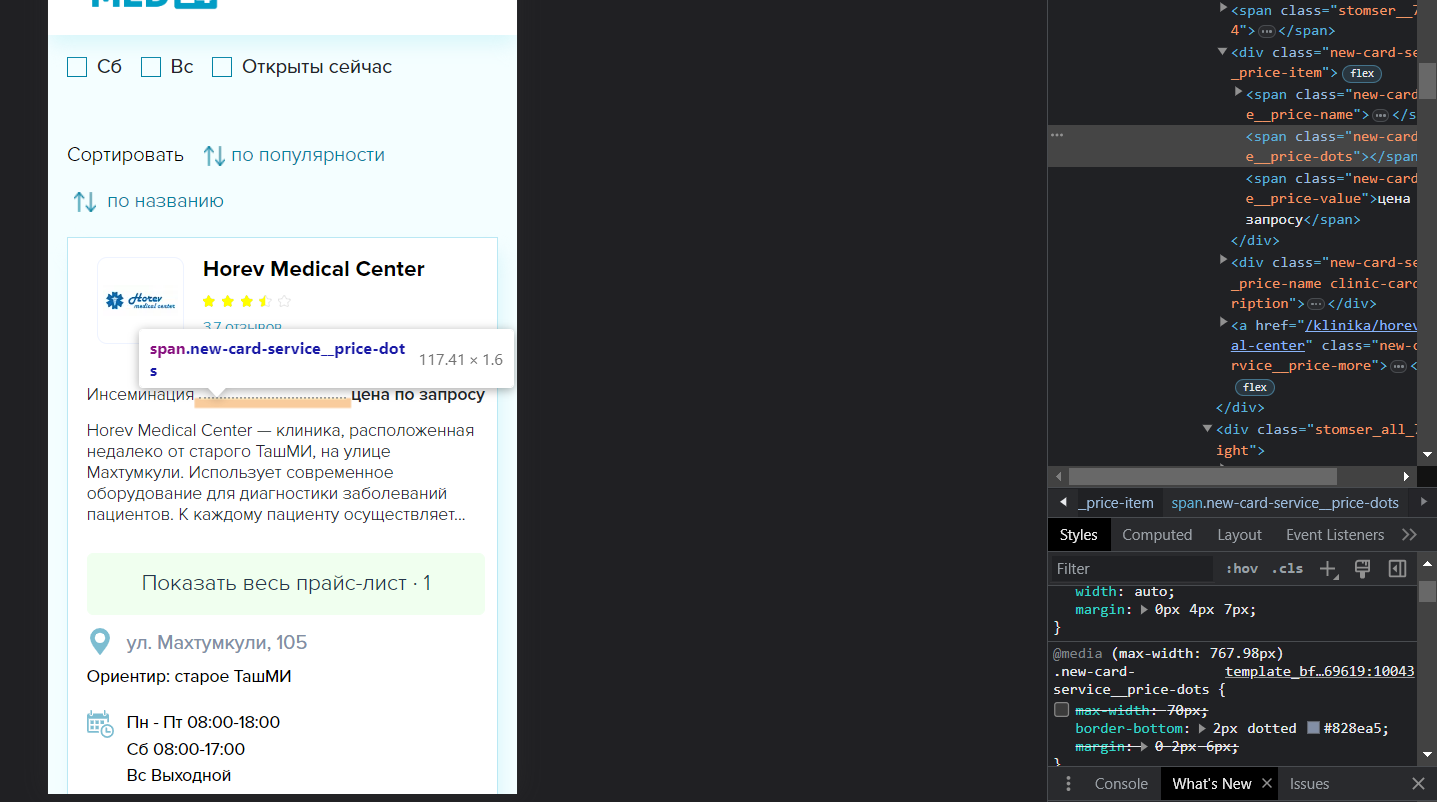Click the star rating under Horev Medical Center
The image size is (1437, 802).
click(246, 301)
